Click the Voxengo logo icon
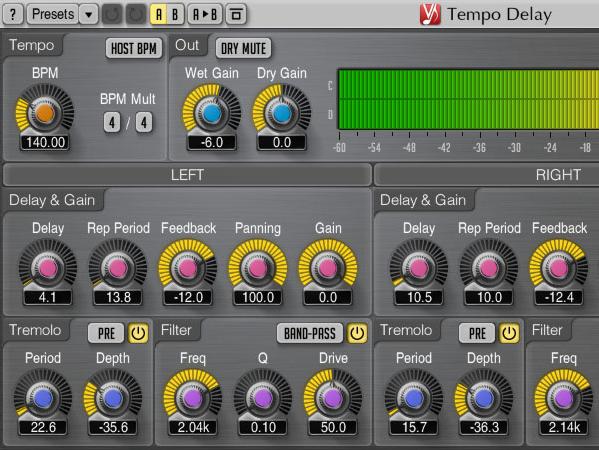599x450 pixels. point(430,15)
